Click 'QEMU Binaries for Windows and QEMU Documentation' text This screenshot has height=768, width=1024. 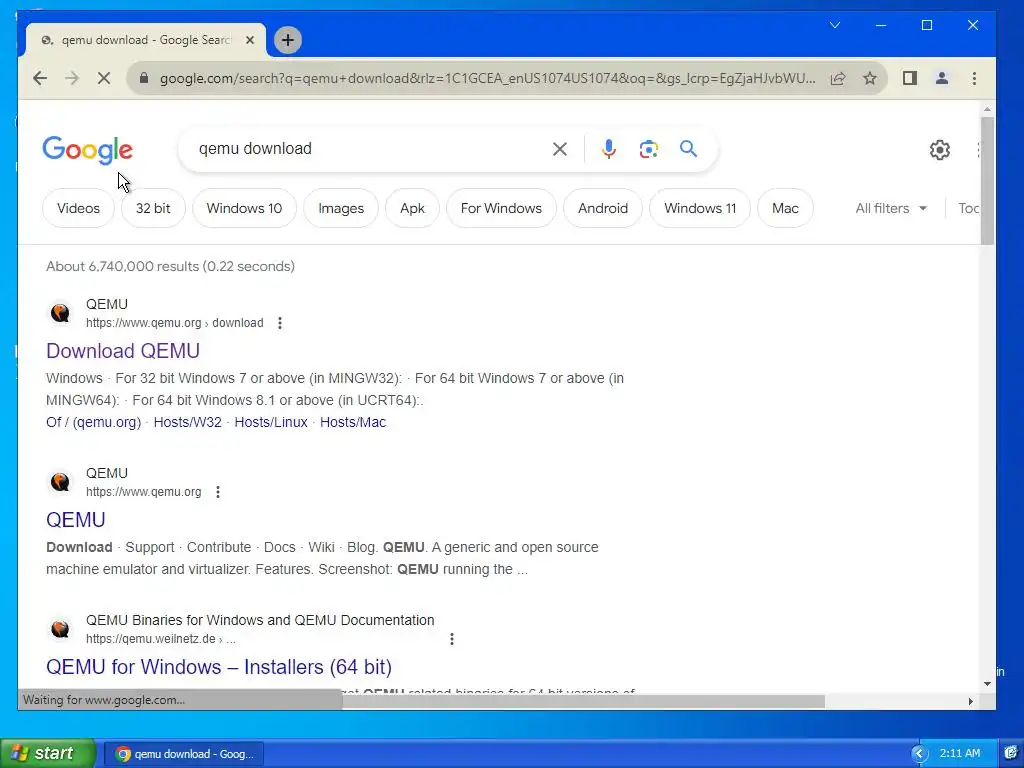tap(260, 620)
